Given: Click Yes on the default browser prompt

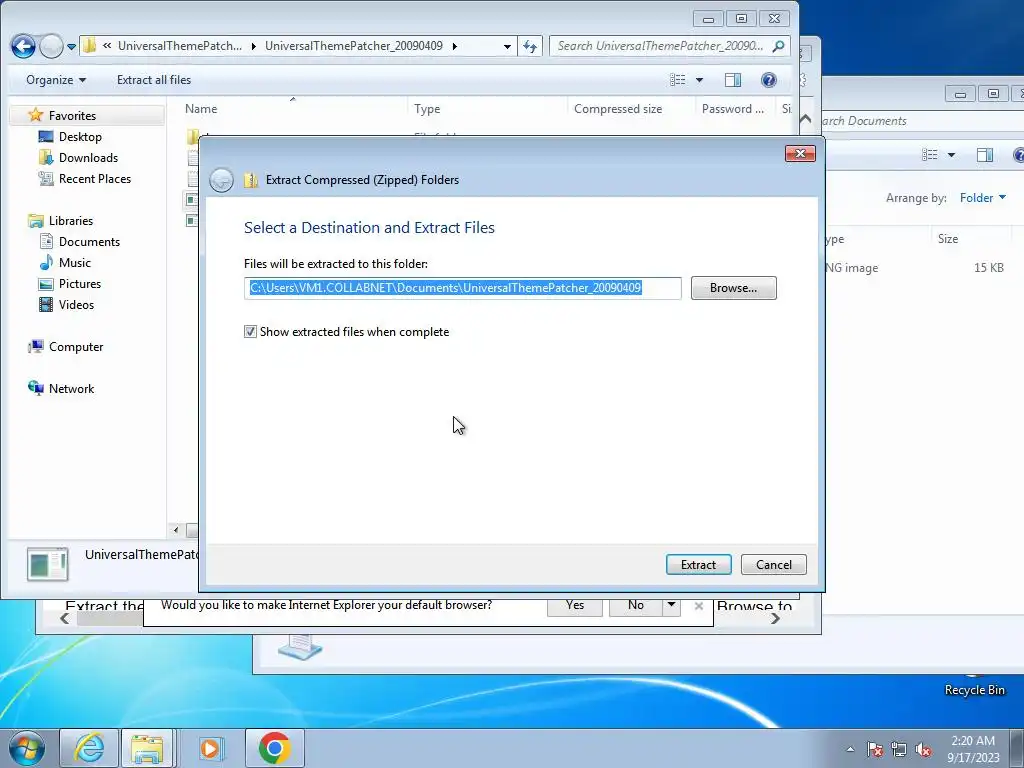Looking at the screenshot, I should (575, 605).
